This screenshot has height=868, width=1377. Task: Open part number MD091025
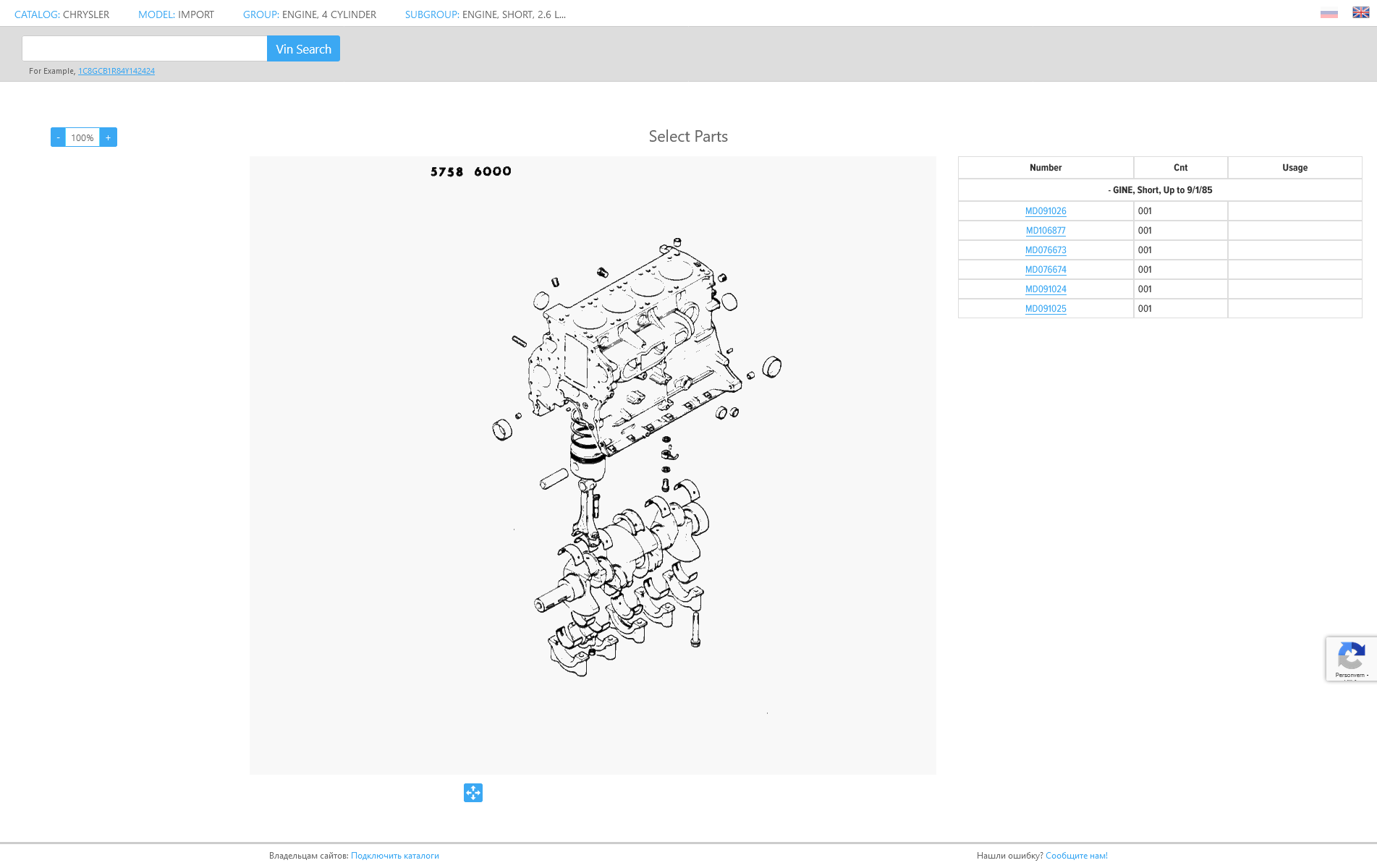1046,309
